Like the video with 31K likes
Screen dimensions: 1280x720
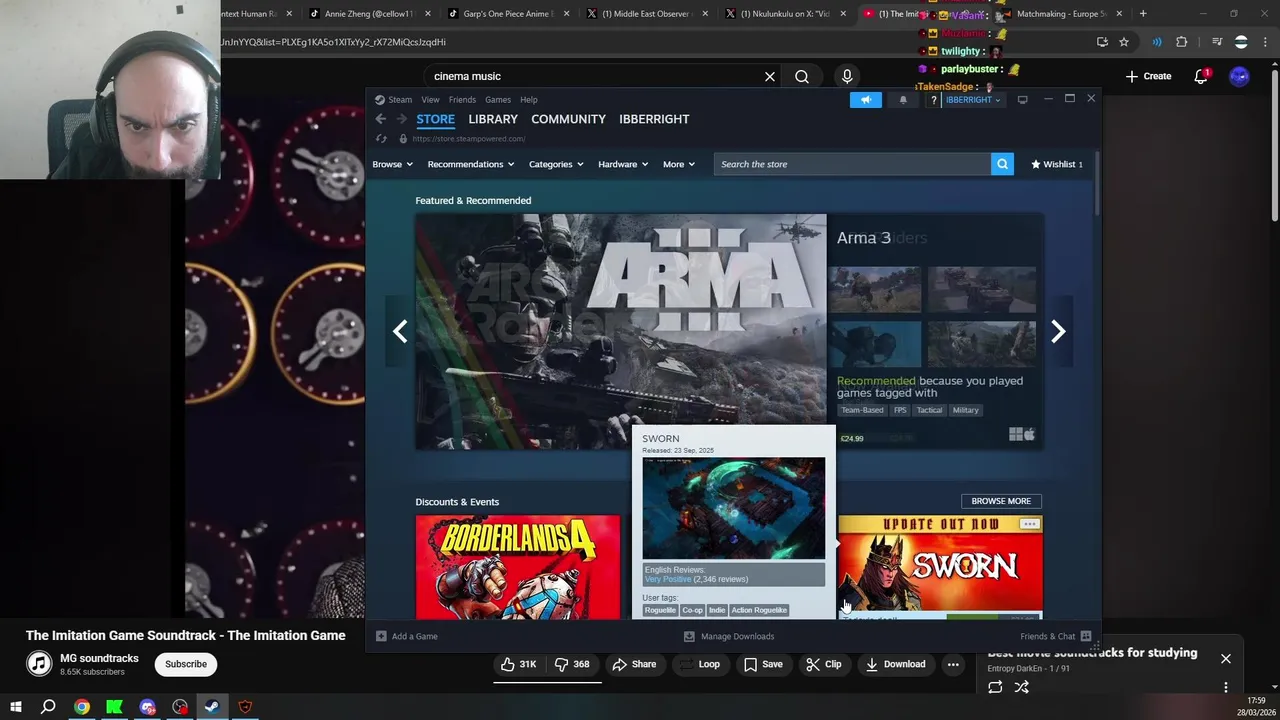[x=518, y=664]
